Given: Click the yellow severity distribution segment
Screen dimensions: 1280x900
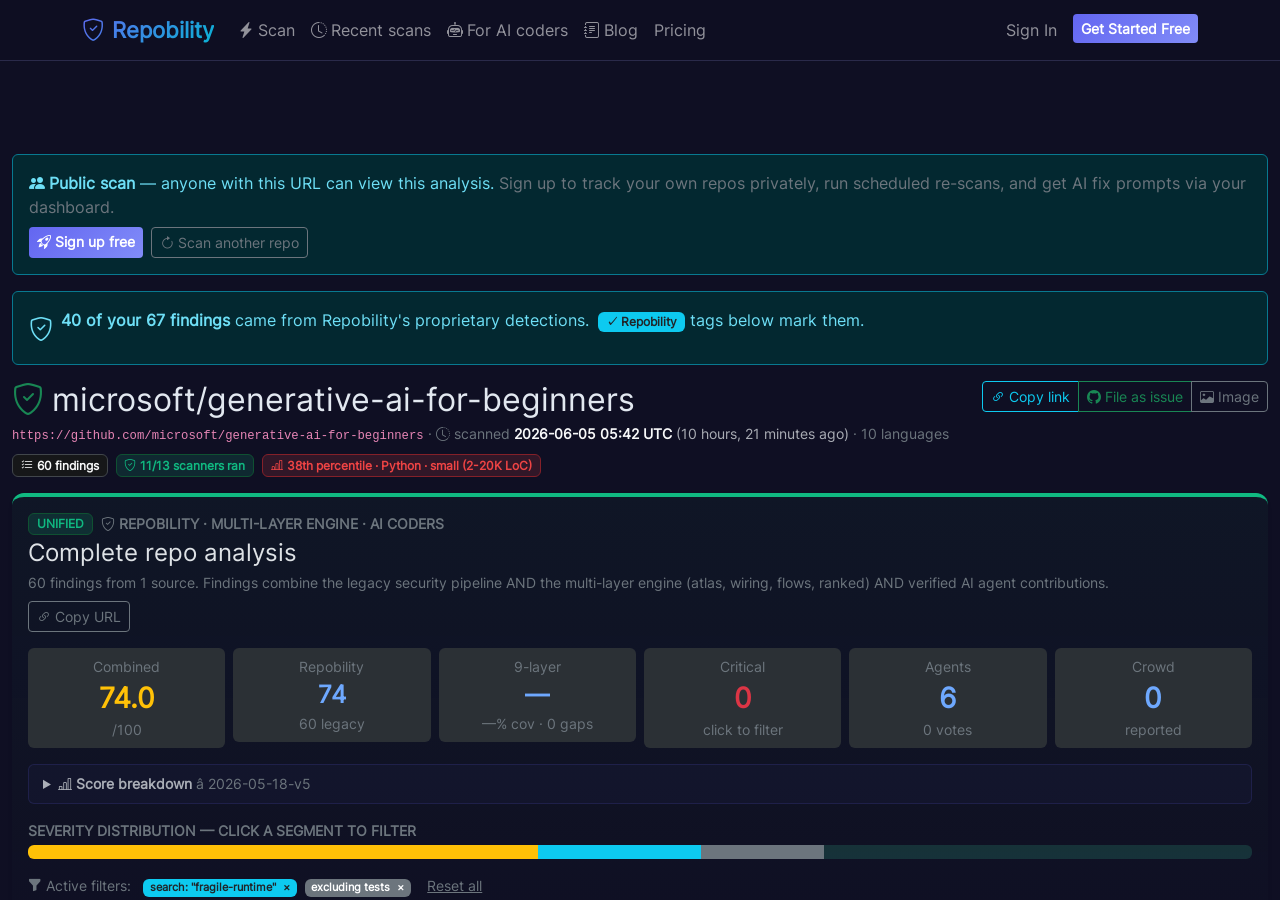Looking at the screenshot, I should [x=283, y=852].
